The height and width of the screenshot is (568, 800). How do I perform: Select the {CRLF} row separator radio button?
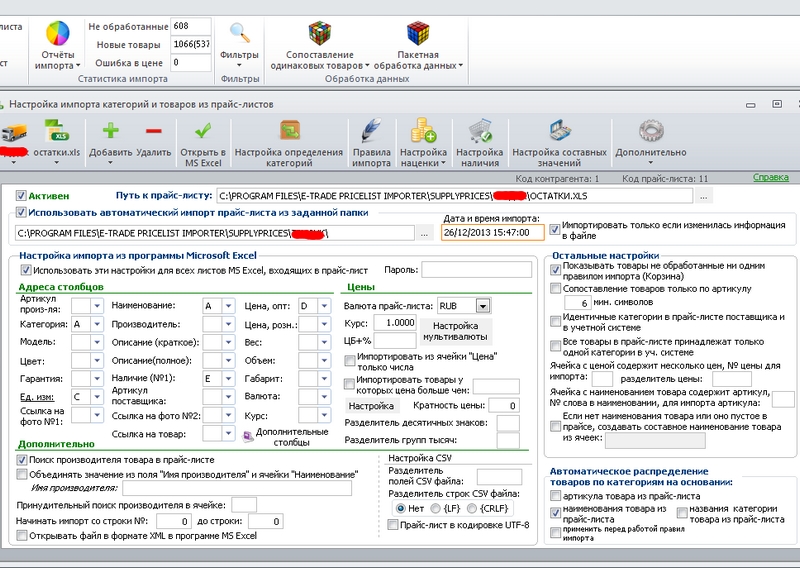point(472,508)
